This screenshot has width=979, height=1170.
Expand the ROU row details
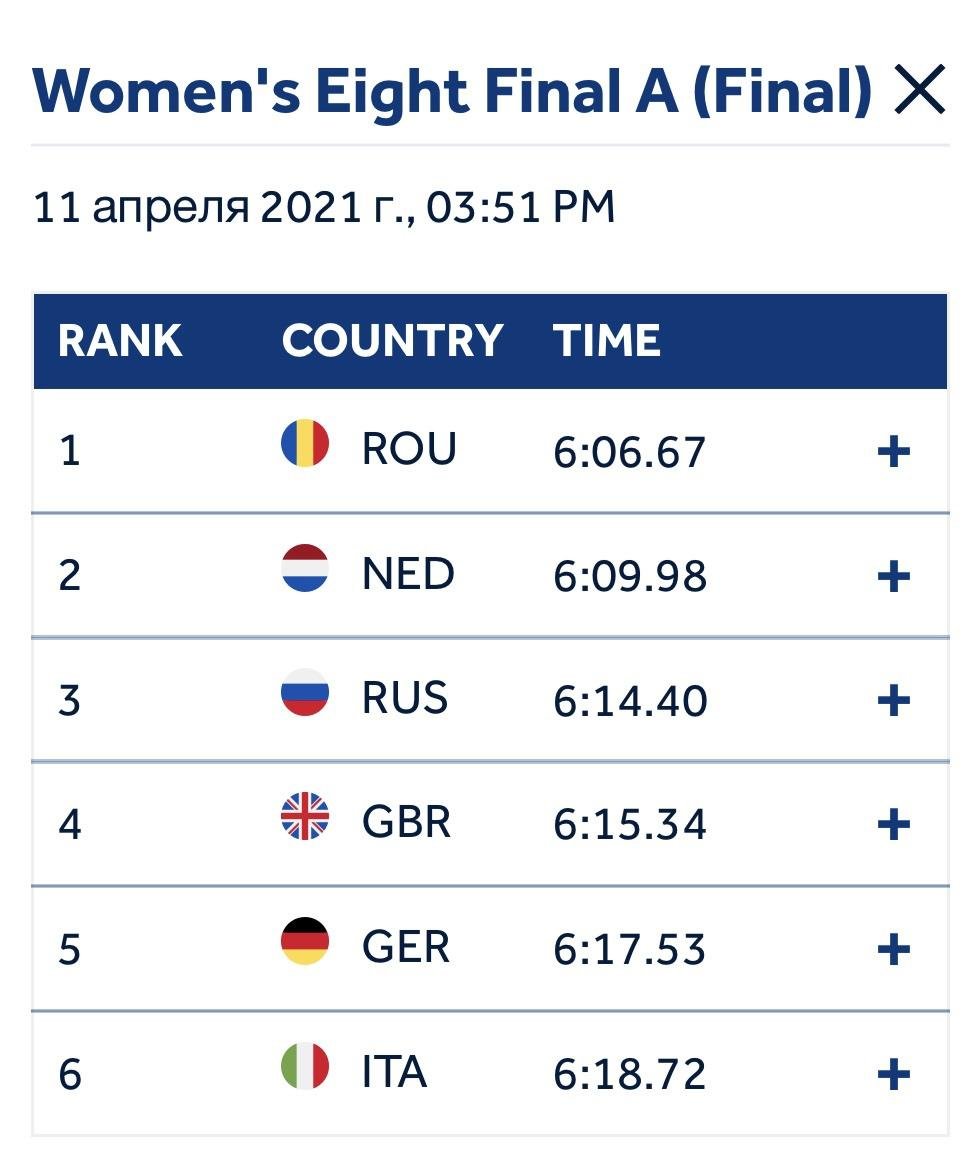click(893, 451)
